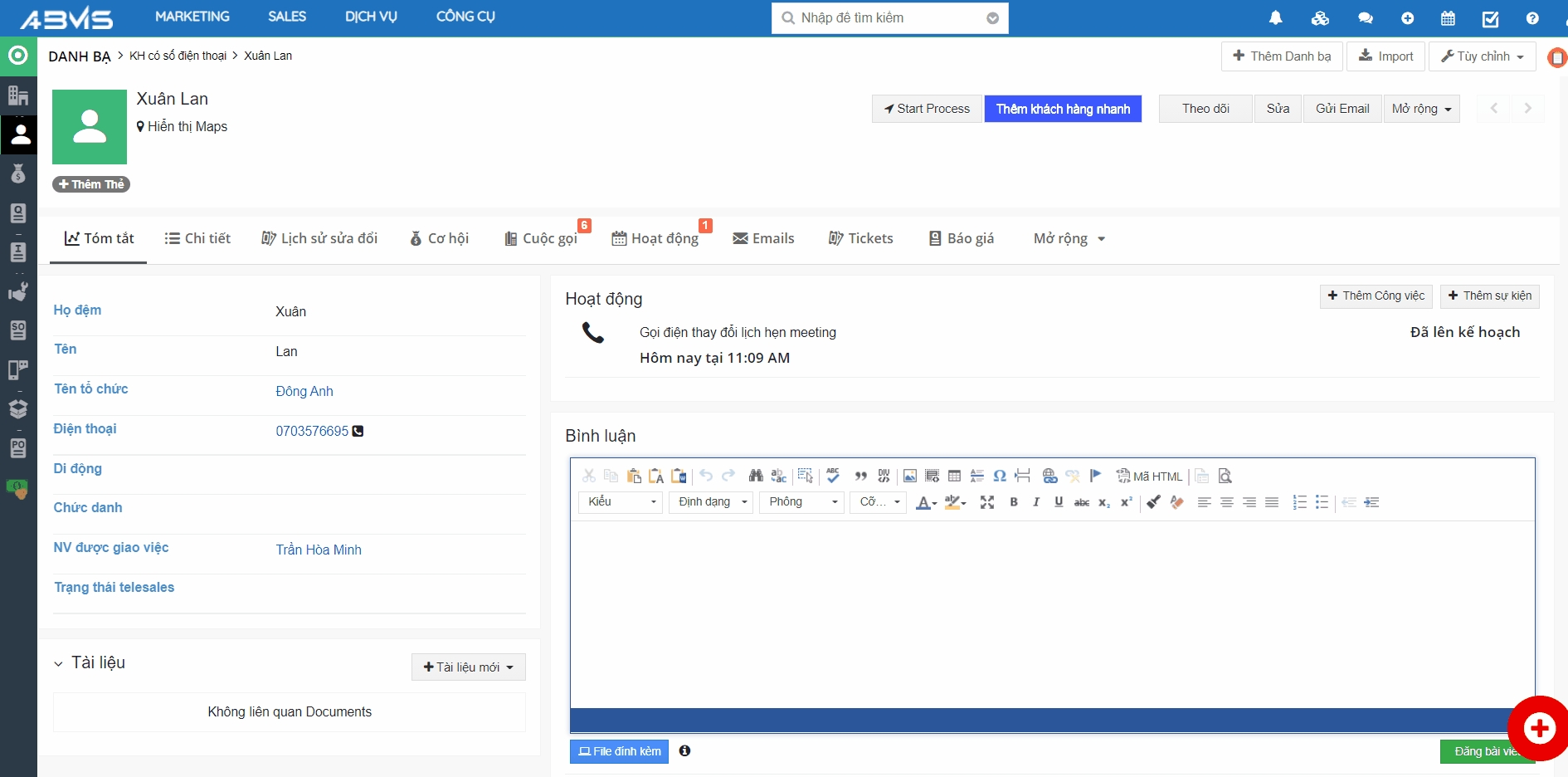Open the Tùy chỉnh dropdown
This screenshot has height=777, width=1568.
pyautogui.click(x=1482, y=56)
